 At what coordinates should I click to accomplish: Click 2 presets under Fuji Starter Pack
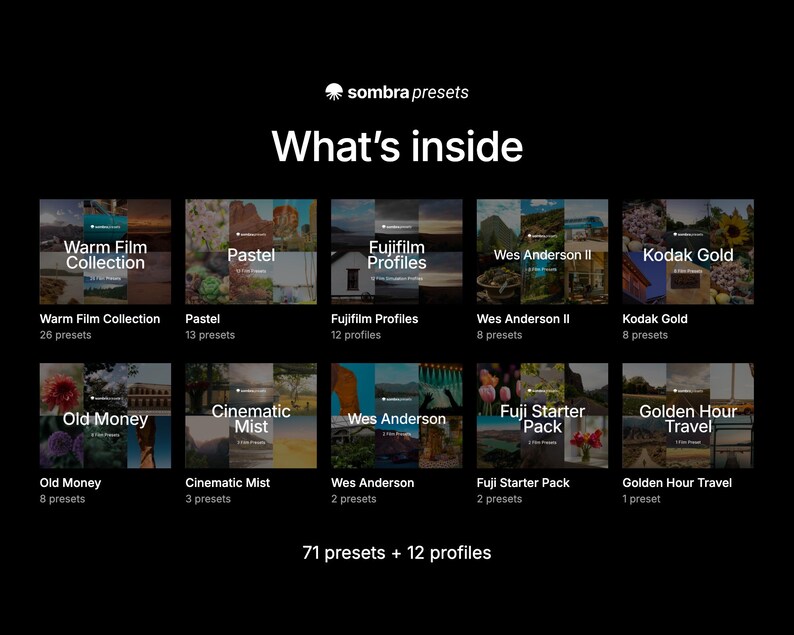(x=499, y=499)
